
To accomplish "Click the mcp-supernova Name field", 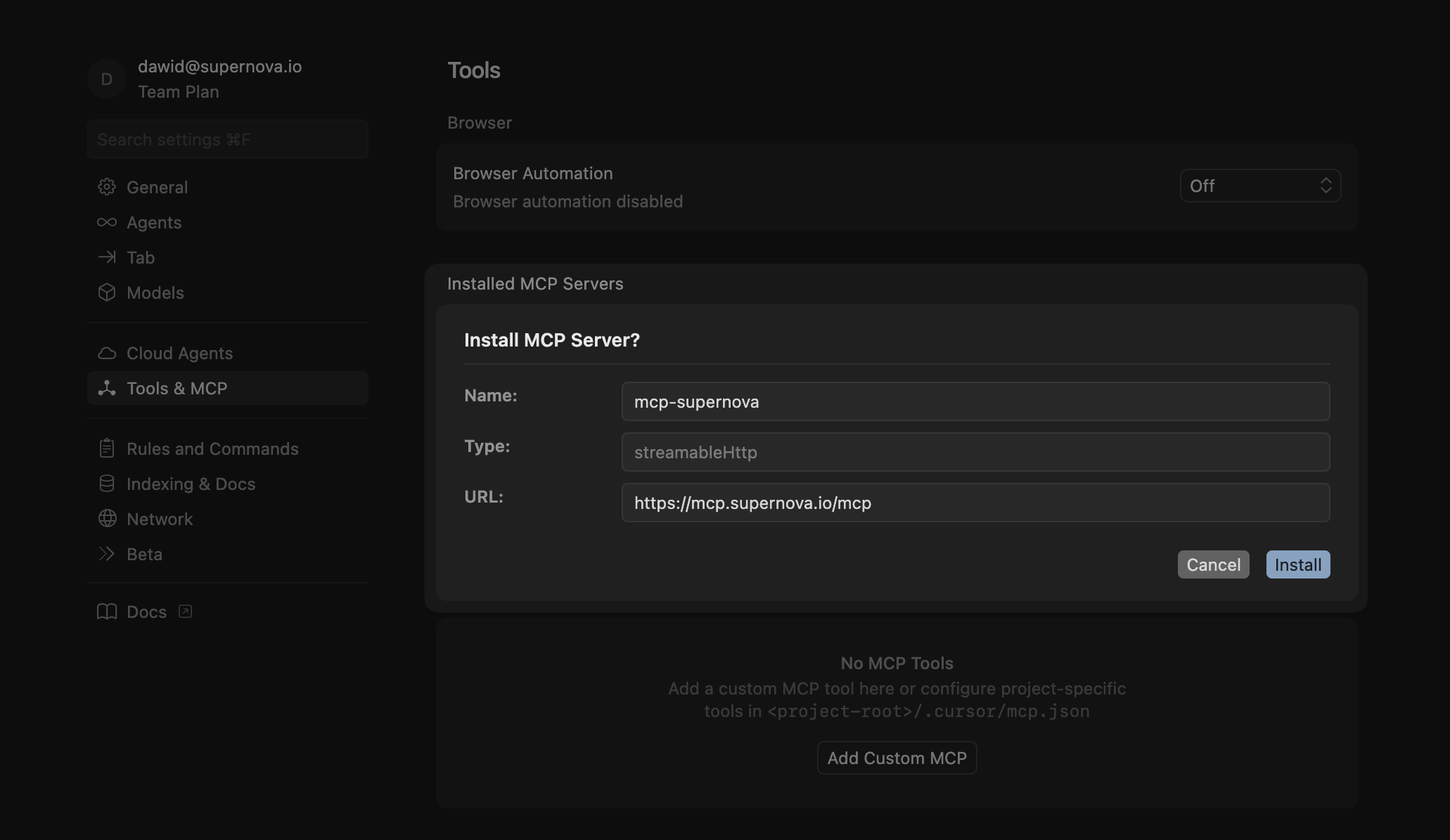I will pos(975,401).
